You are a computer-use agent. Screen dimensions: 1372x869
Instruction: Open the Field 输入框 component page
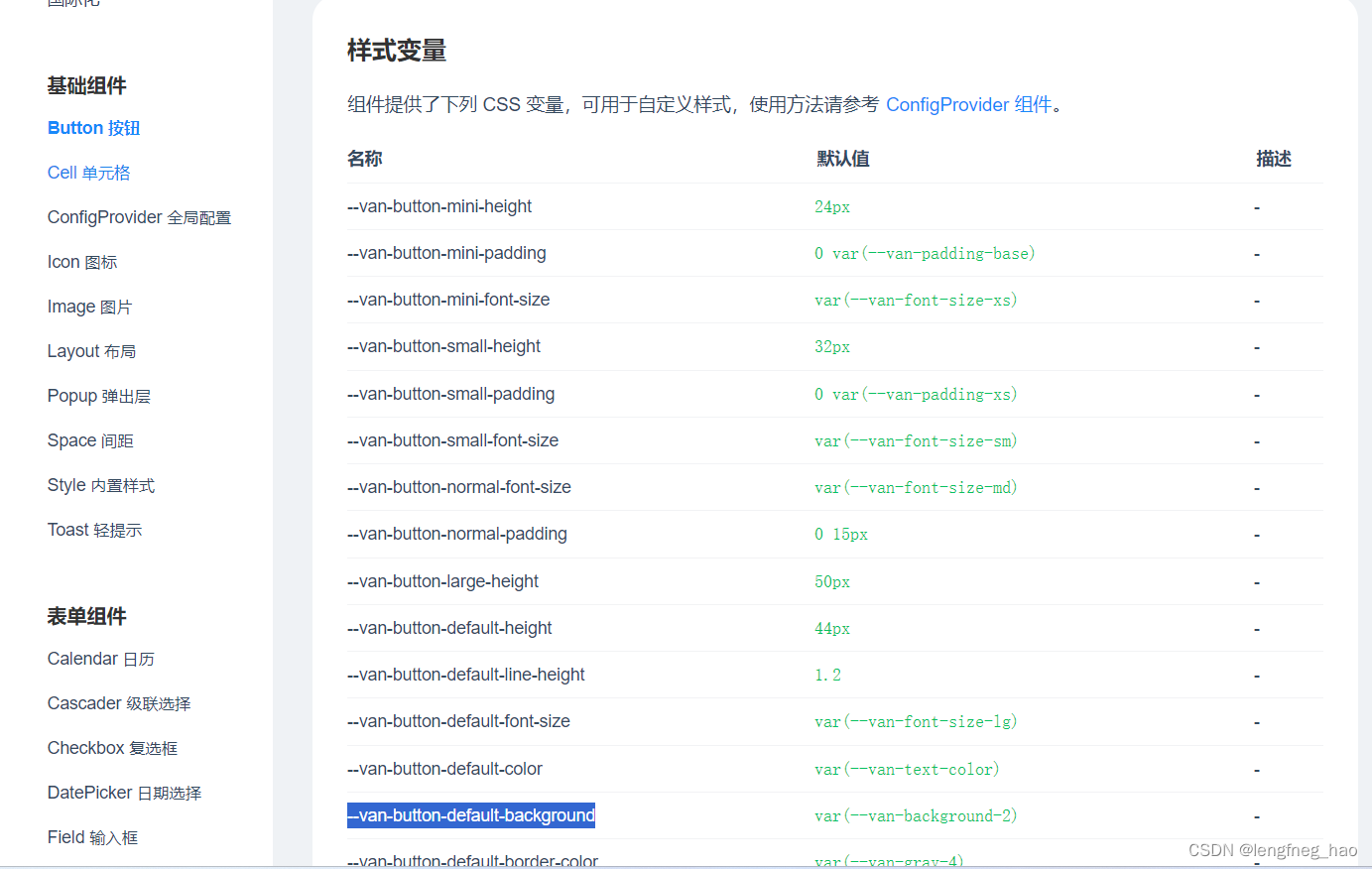(92, 836)
